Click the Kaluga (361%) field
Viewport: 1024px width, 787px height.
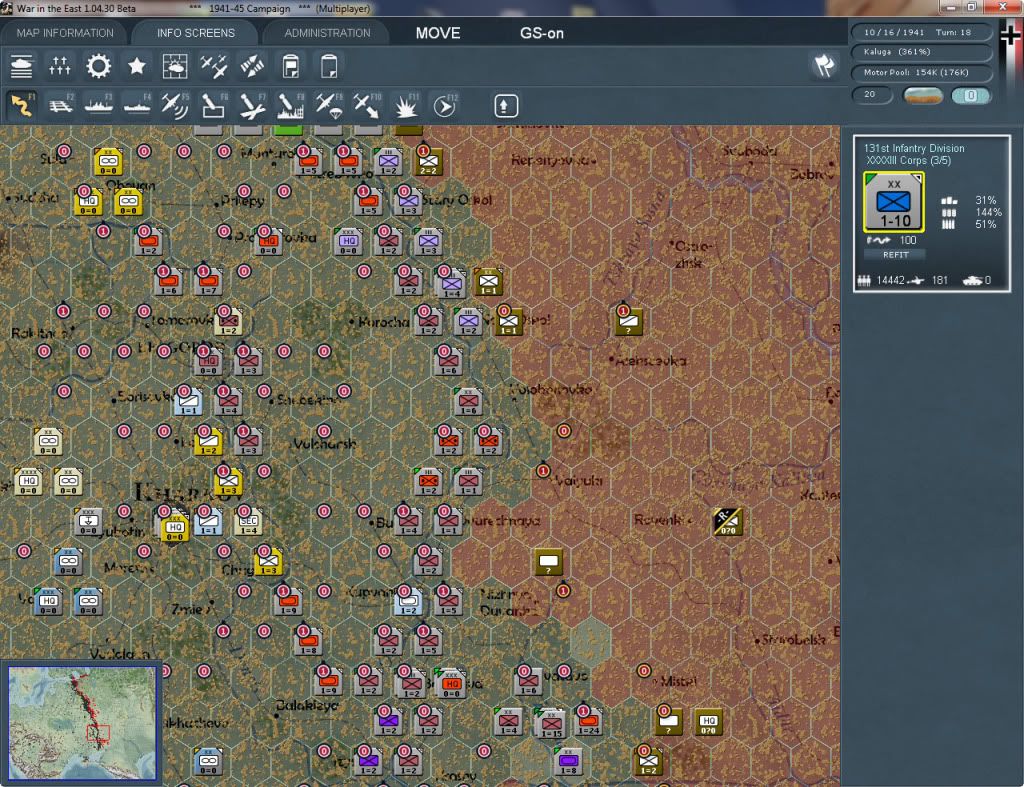pyautogui.click(x=921, y=52)
